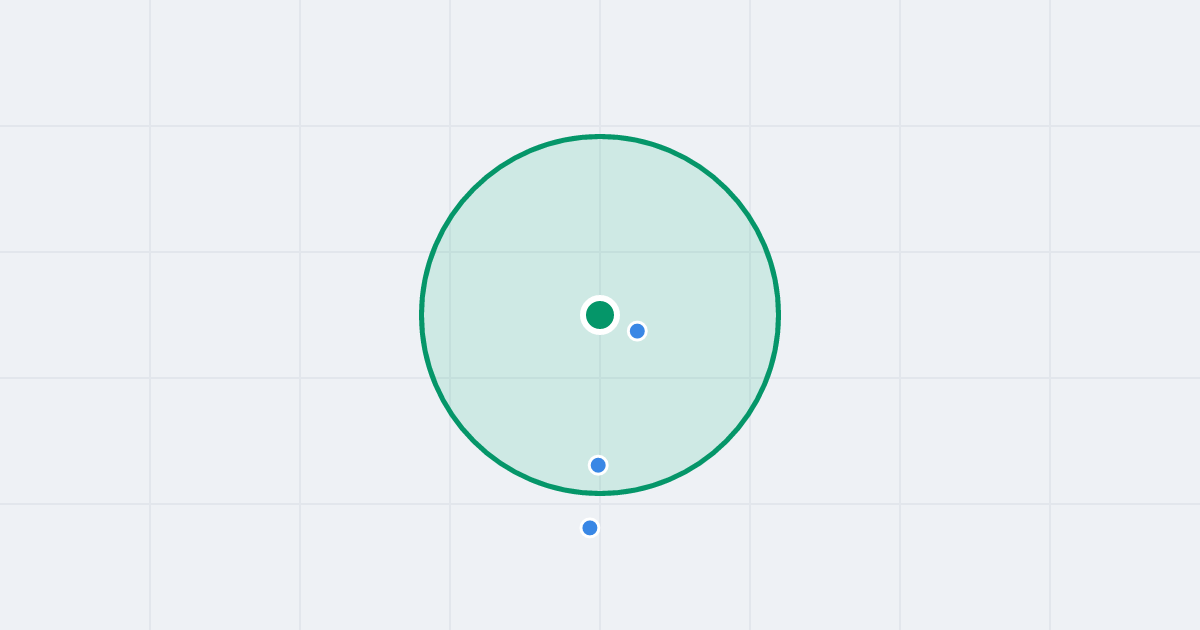The image size is (1200, 630).
Task: Select the blue dot nearest the green center marker
Action: [x=637, y=331]
